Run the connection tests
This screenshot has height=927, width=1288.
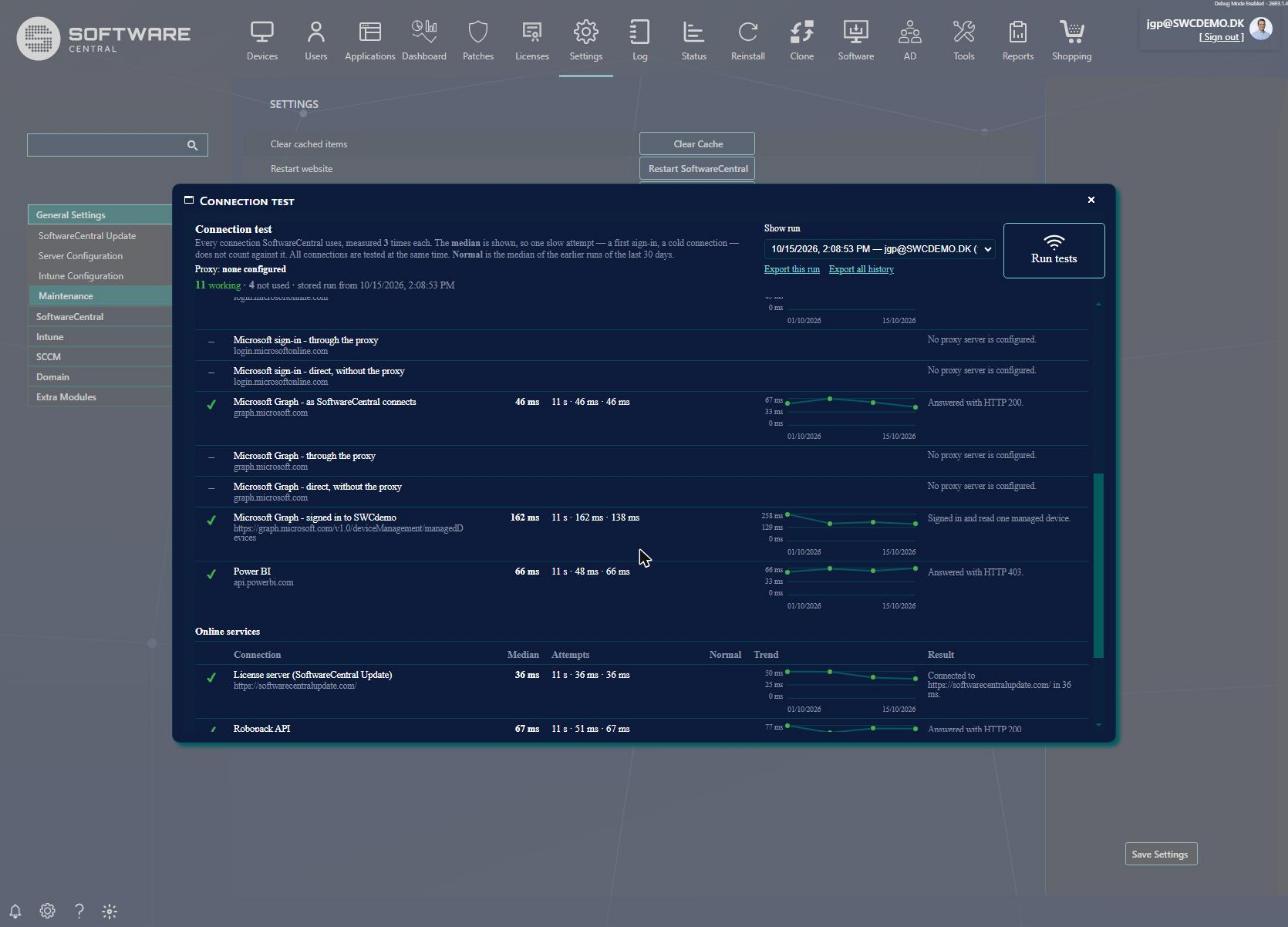pos(1054,250)
